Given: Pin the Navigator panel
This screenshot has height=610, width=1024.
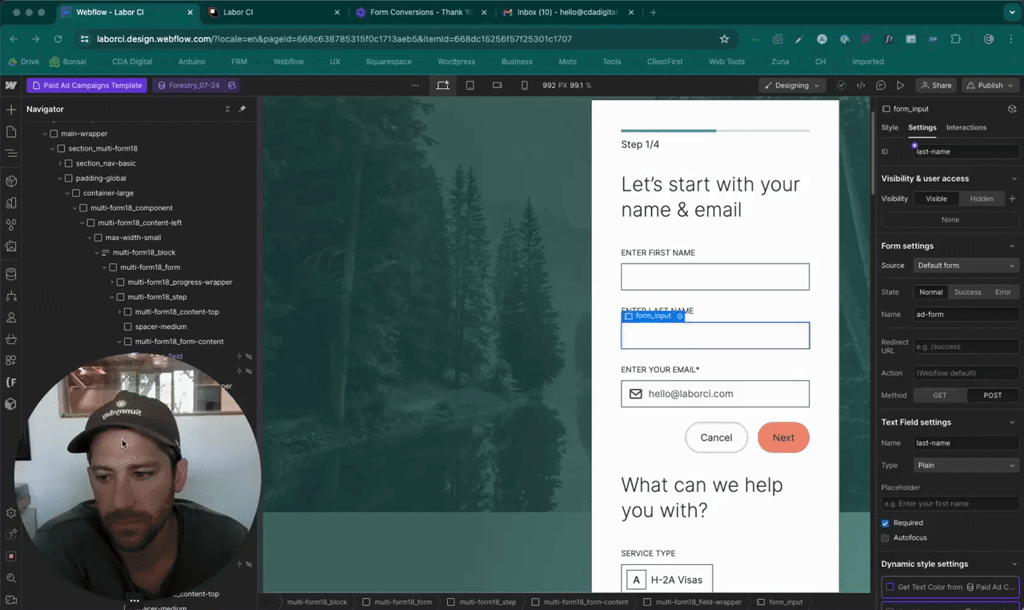Looking at the screenshot, I should coord(242,109).
